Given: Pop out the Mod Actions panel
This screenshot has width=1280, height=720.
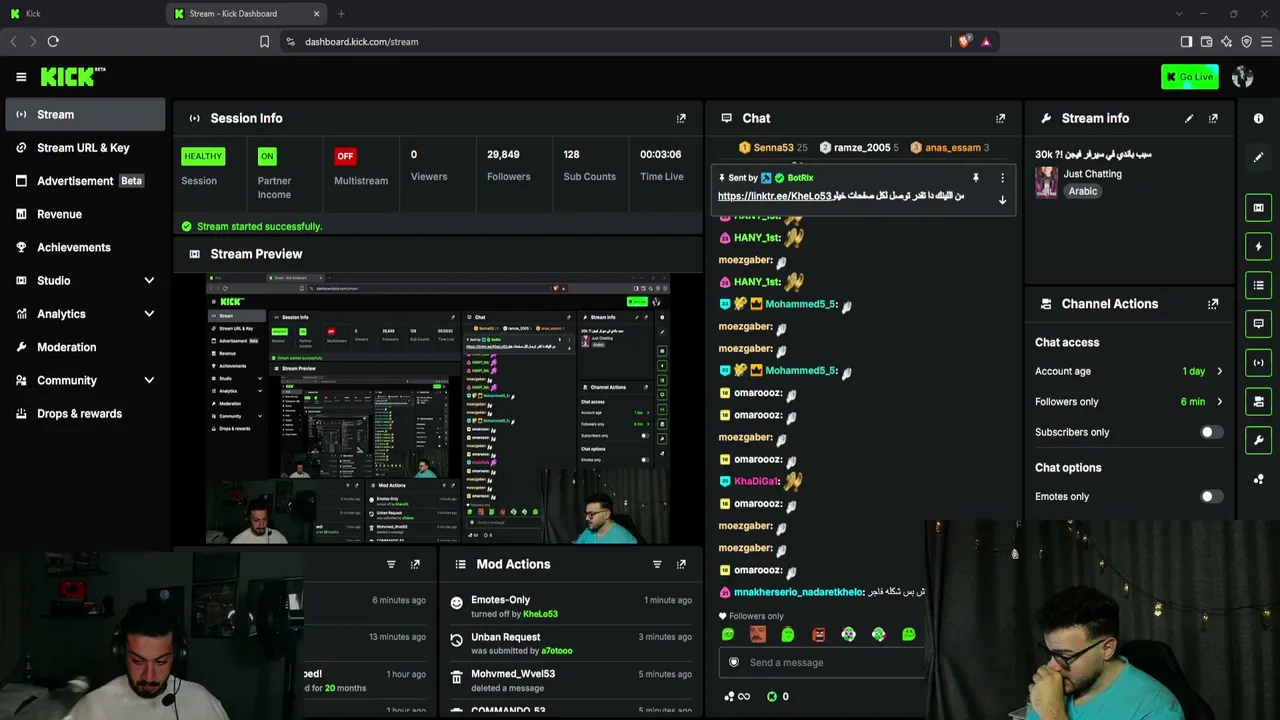Looking at the screenshot, I should click(681, 564).
